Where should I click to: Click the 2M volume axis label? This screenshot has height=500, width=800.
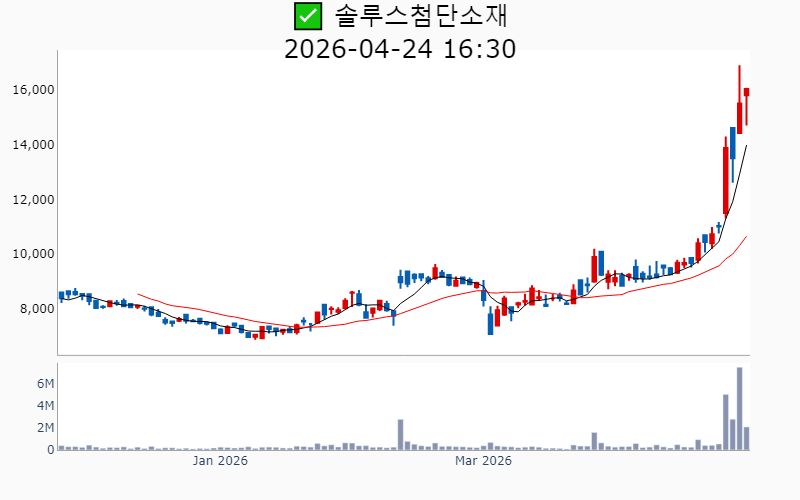click(45, 428)
